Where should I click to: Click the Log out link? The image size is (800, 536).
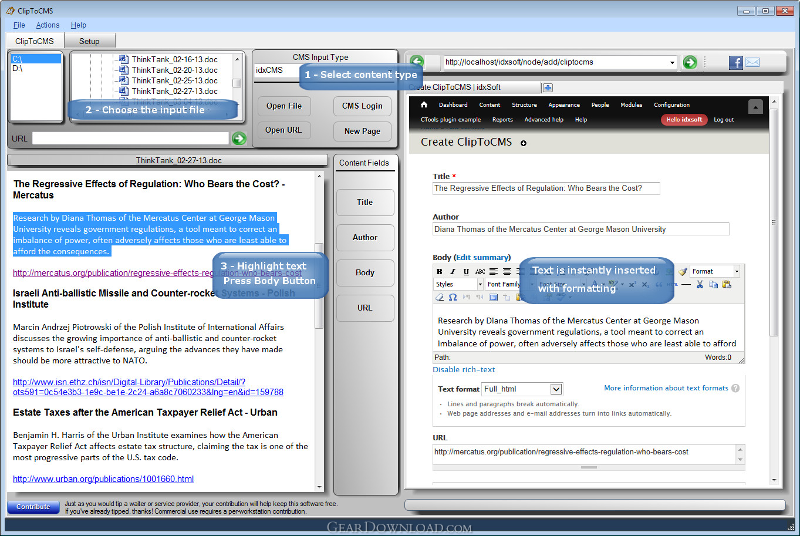click(x=723, y=120)
